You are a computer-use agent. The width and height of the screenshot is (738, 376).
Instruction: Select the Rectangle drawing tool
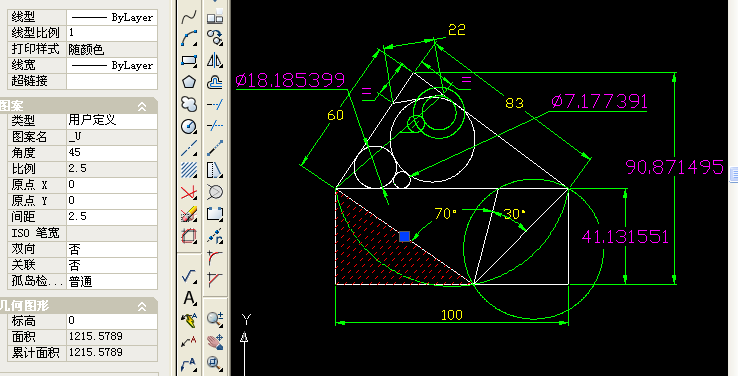click(189, 61)
